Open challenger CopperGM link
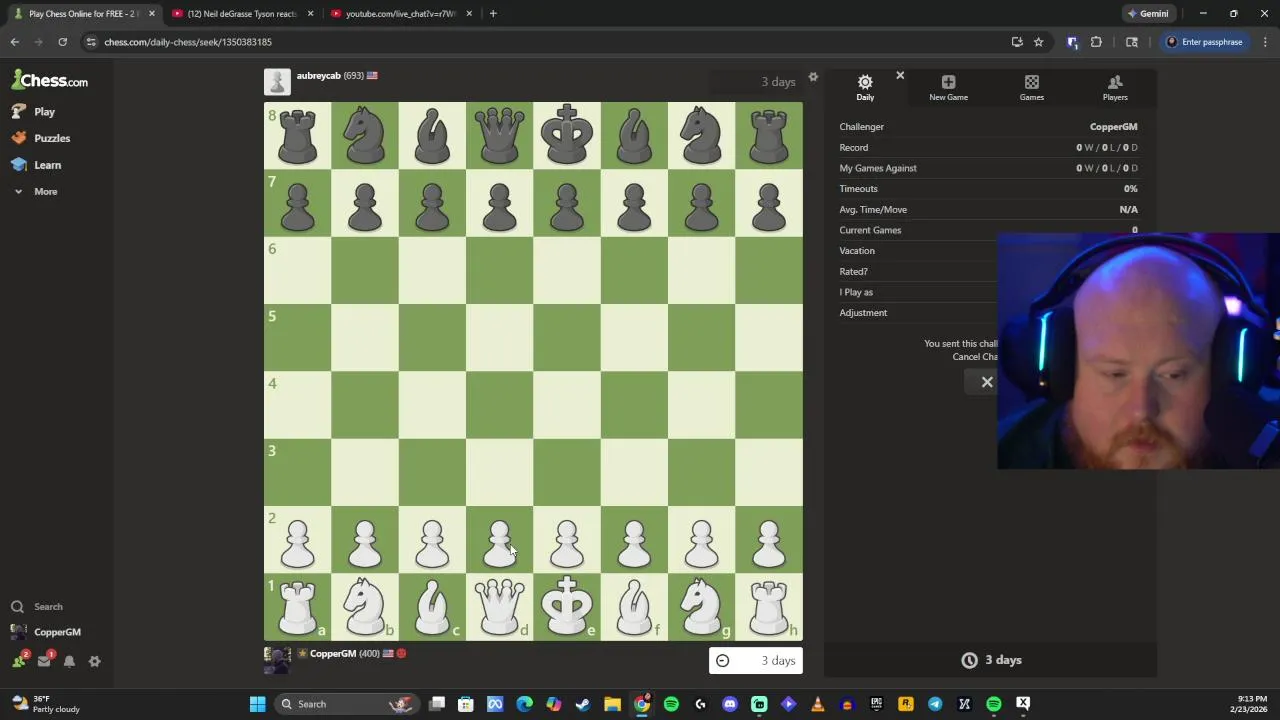The width and height of the screenshot is (1280, 720). point(1113,127)
